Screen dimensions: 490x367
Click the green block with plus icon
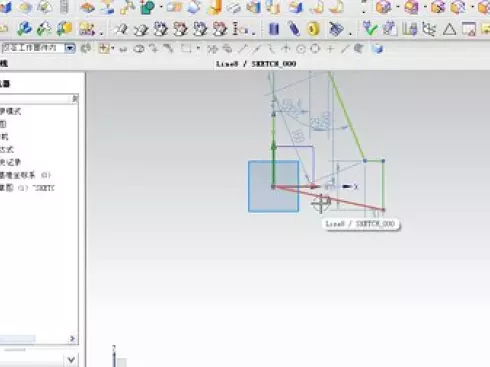(x=147, y=7)
